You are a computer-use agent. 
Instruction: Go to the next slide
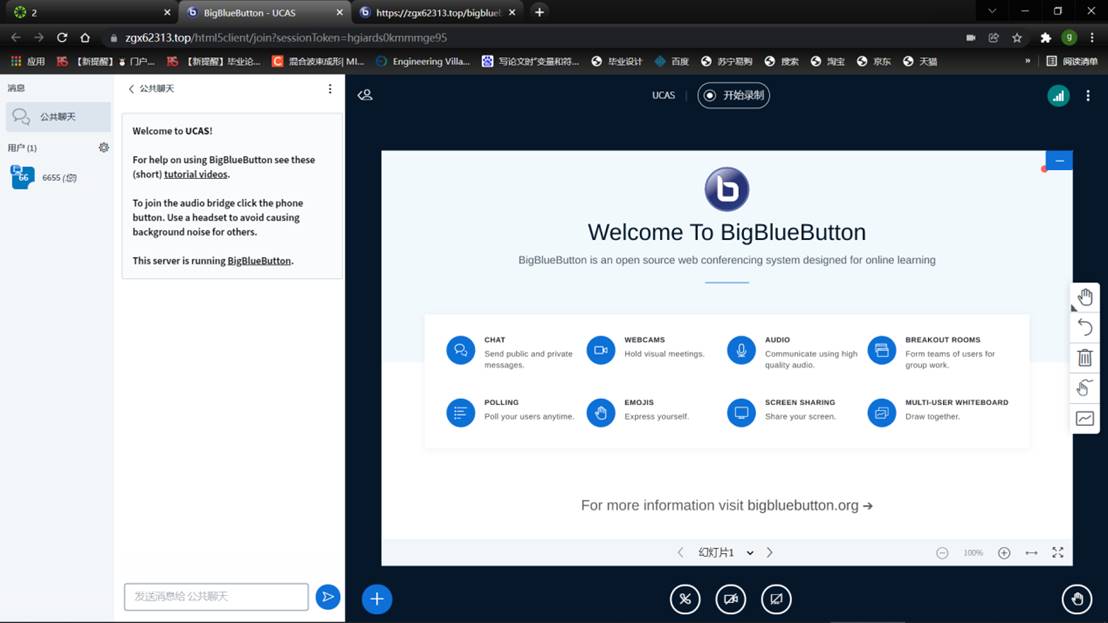pyautogui.click(x=770, y=552)
